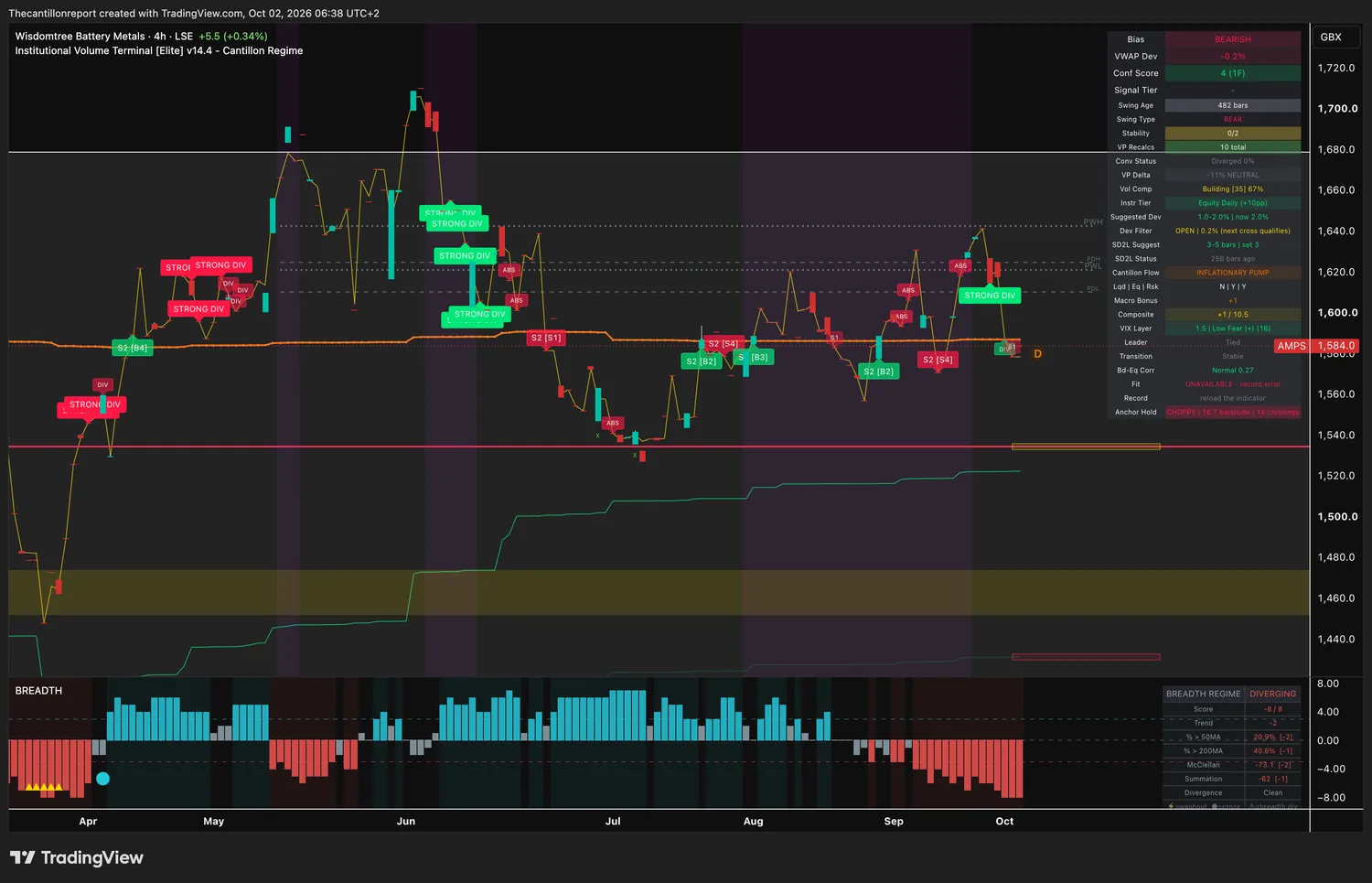Click the 1,700.0 price axis label

(x=1337, y=109)
